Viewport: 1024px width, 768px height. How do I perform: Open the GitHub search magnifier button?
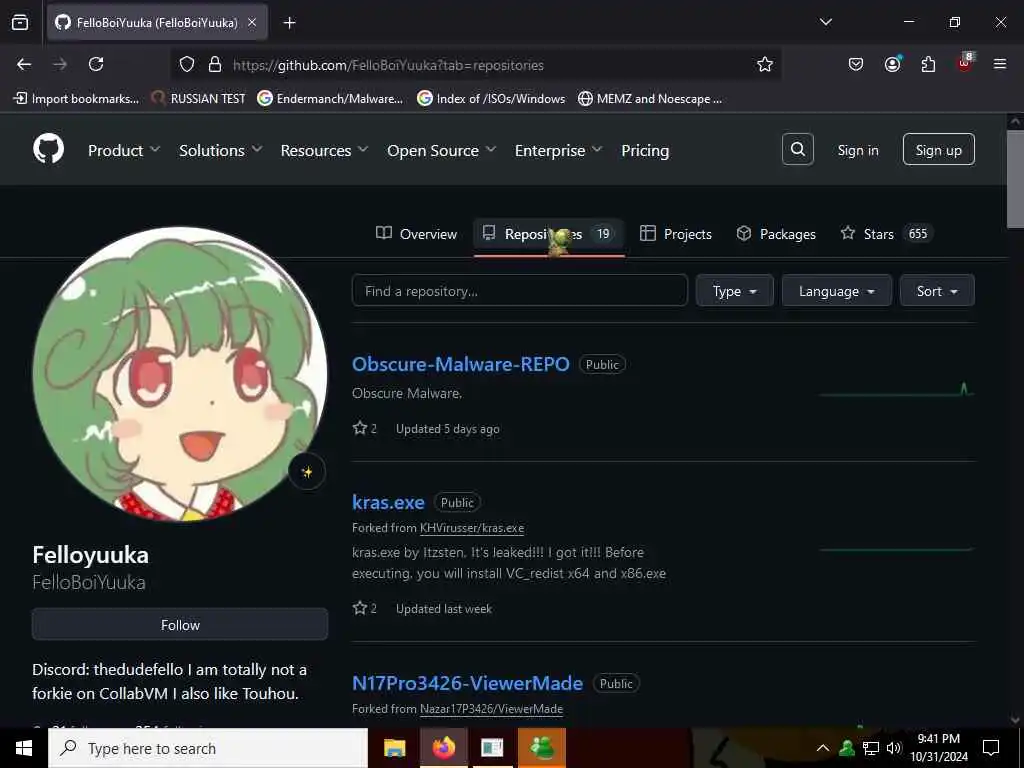point(797,150)
